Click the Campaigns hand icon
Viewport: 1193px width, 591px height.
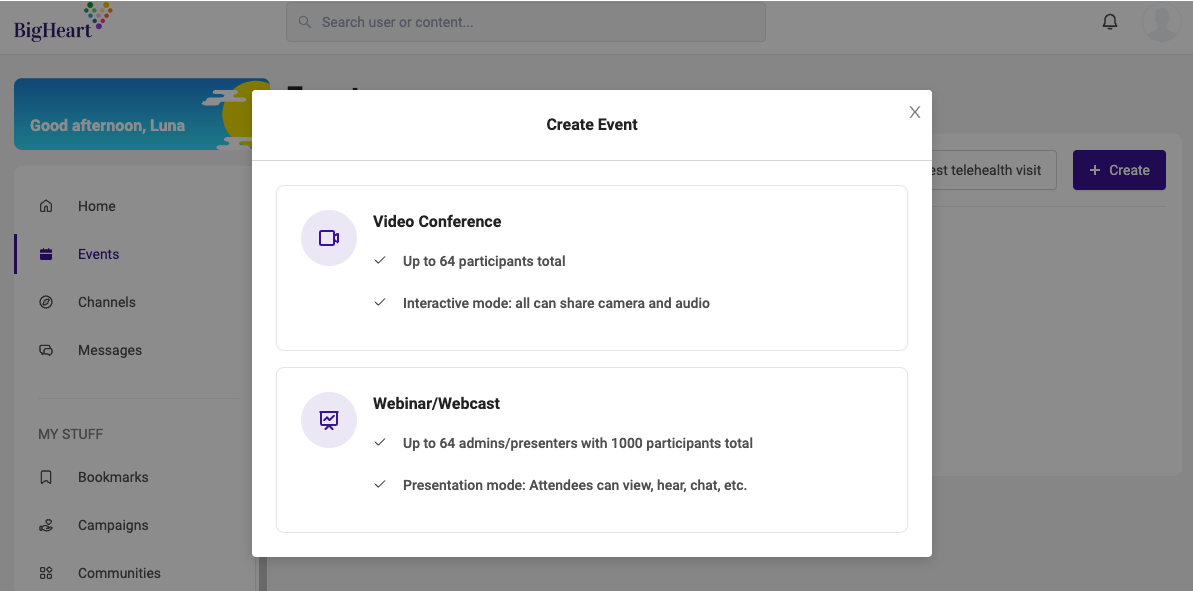point(46,525)
